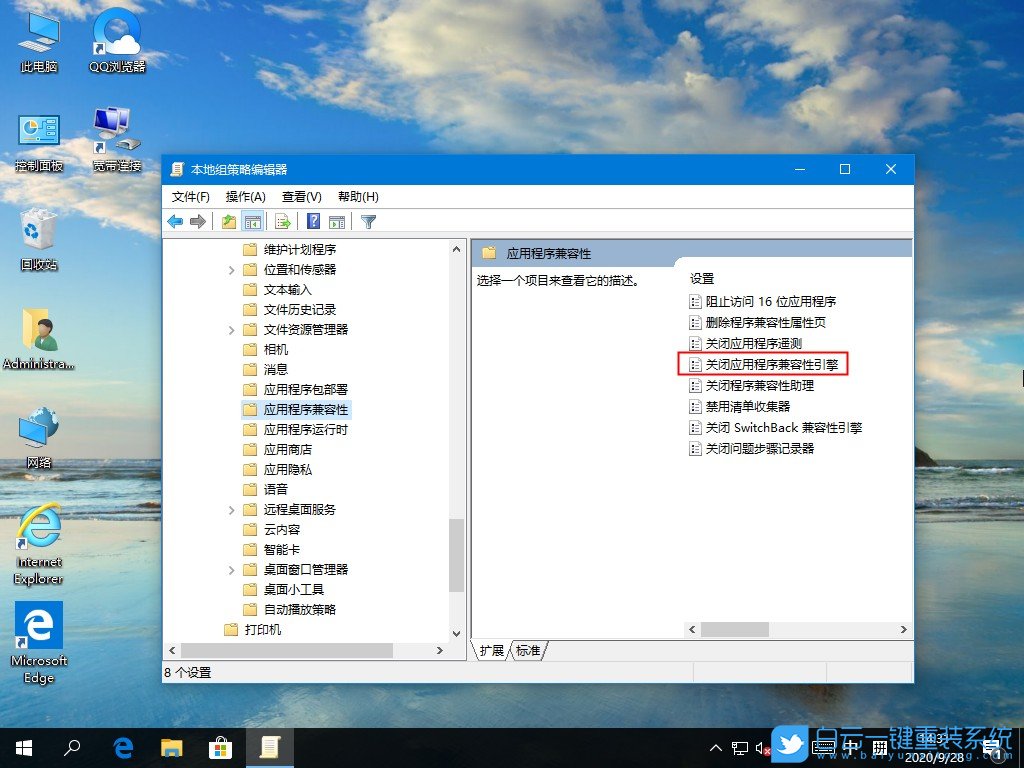Switch to the 标准 tab
Screen dimensions: 1024x768
530,650
